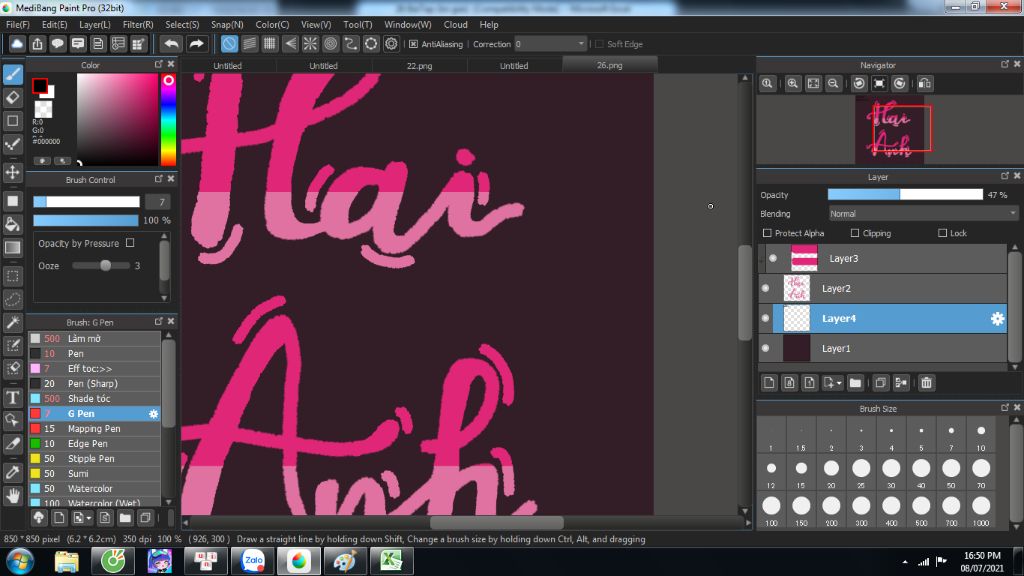Viewport: 1024px width, 576px height.
Task: Turn off snap using the Snap Off icon
Action: pos(229,44)
